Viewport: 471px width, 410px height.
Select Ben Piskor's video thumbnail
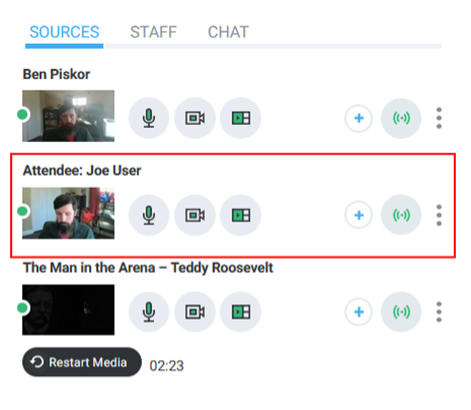click(x=68, y=116)
